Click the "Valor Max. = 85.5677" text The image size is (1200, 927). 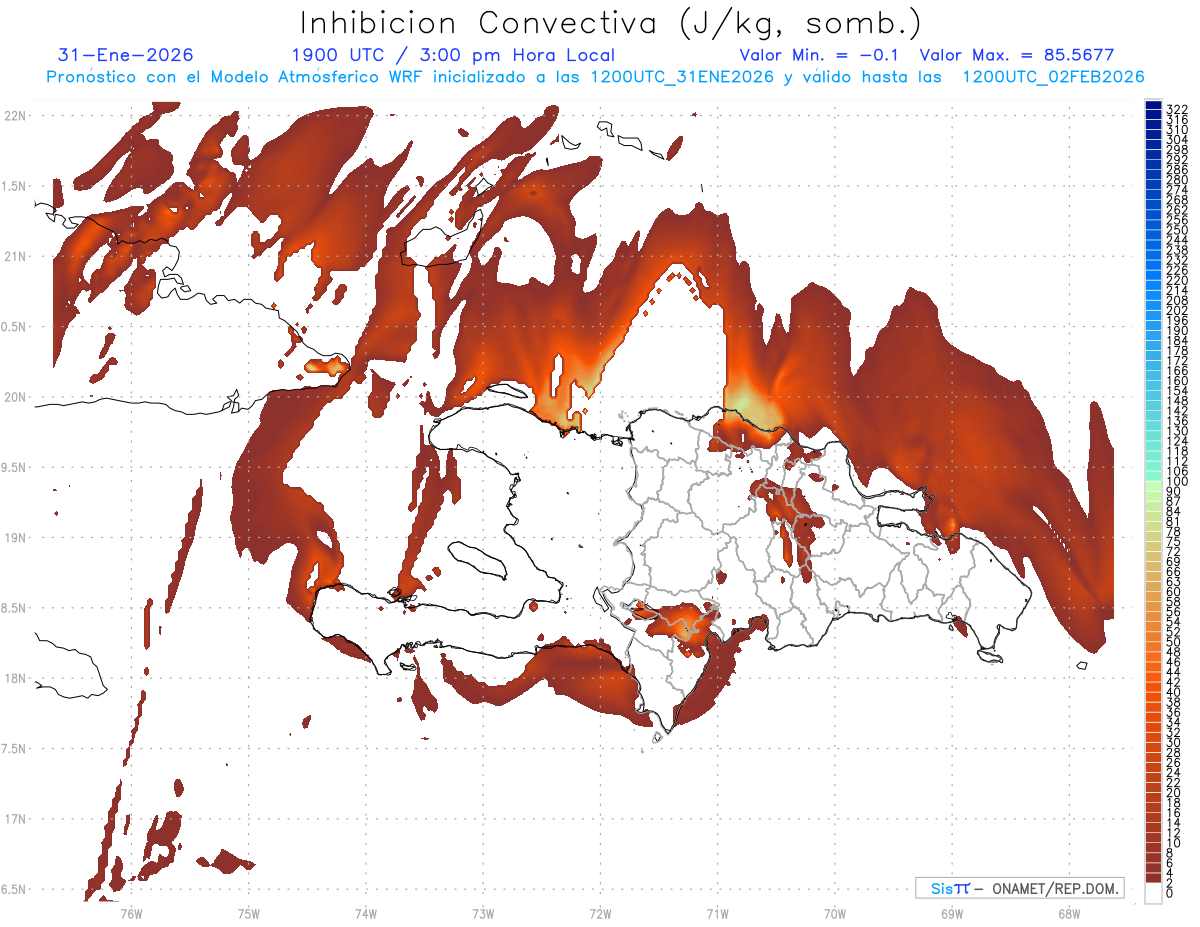(x=1016, y=55)
